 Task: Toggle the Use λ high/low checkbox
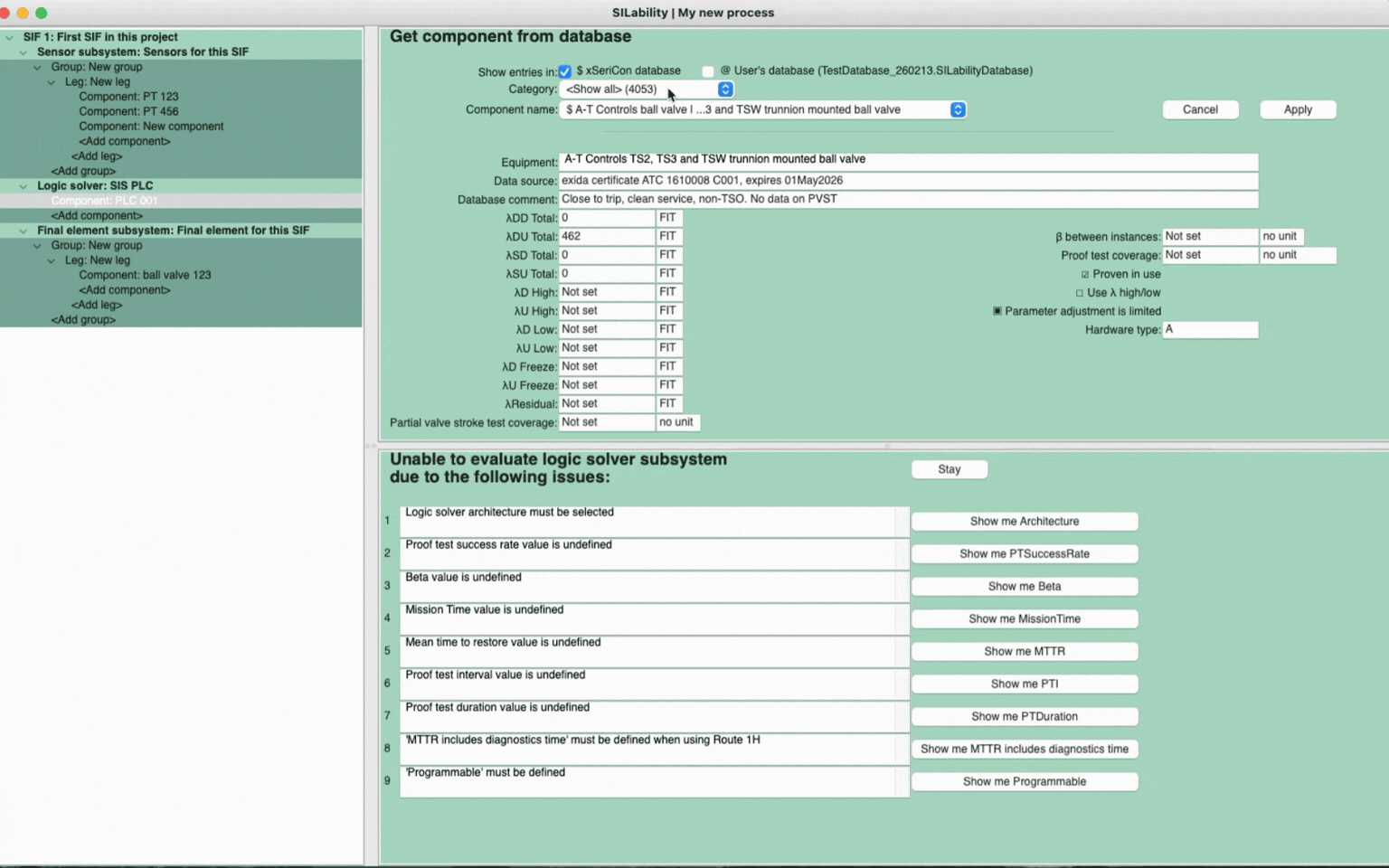pos(1079,293)
